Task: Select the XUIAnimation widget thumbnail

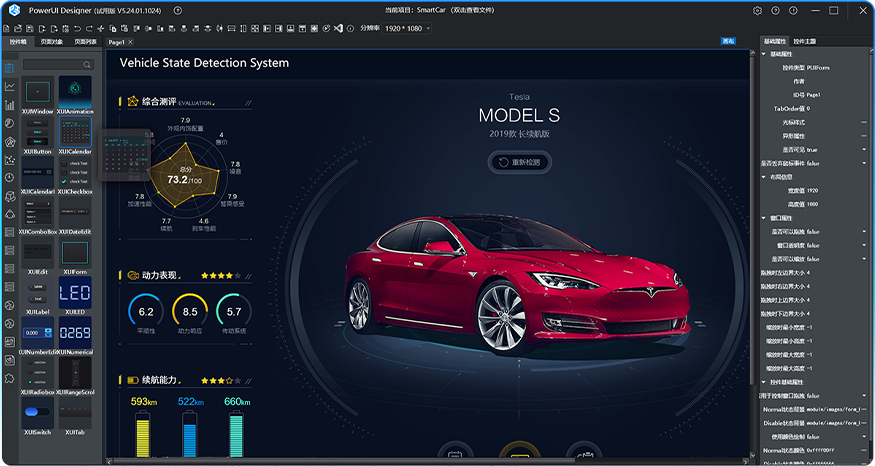Action: 75,92
